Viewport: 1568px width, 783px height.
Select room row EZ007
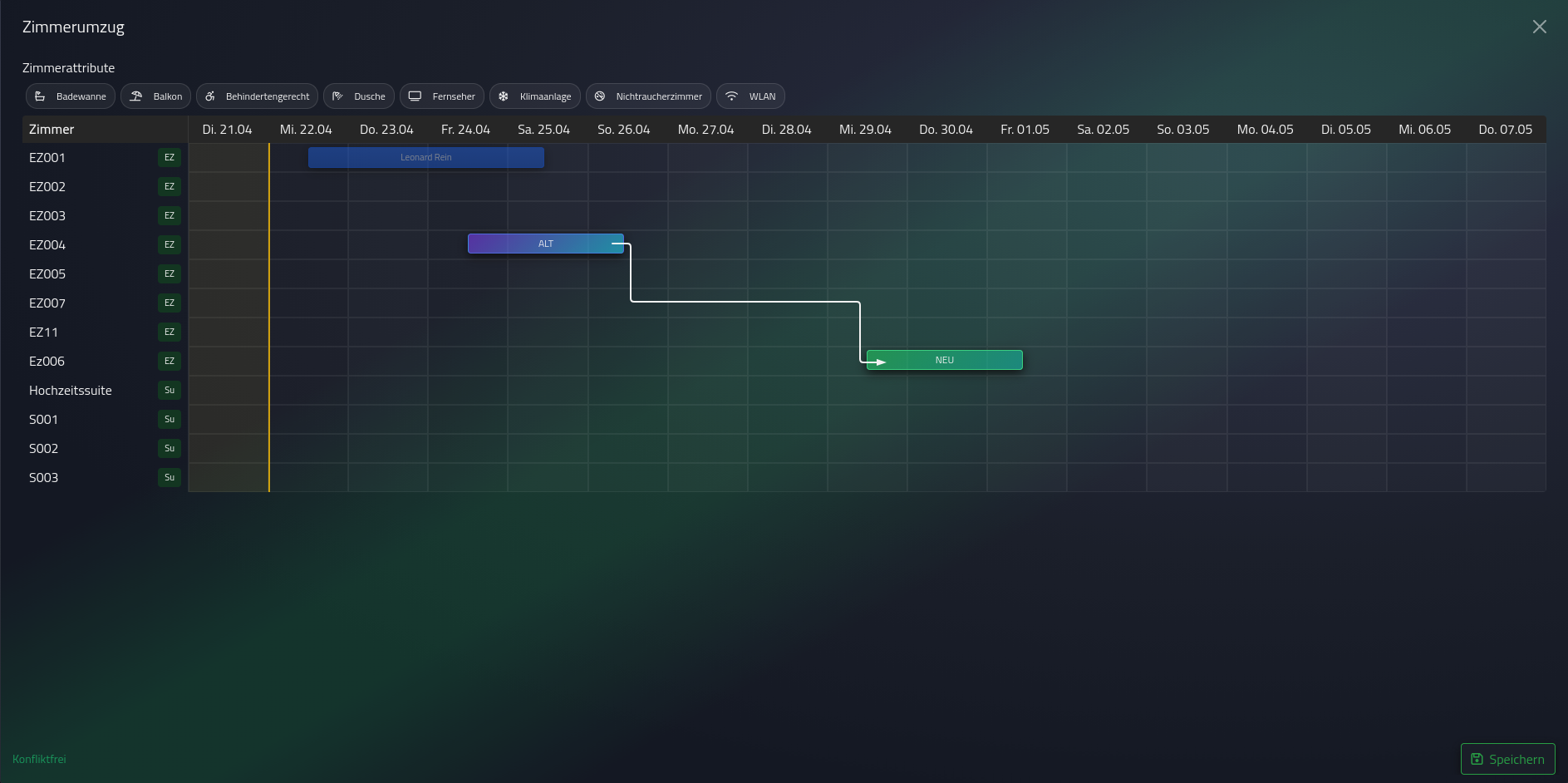click(106, 303)
